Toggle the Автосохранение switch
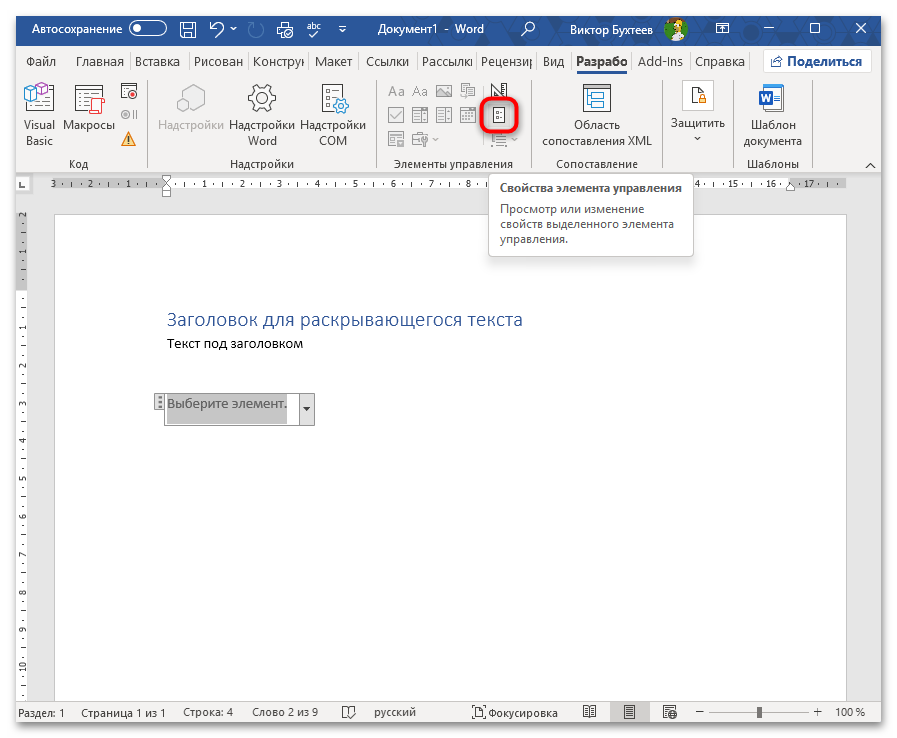This screenshot has width=897, height=738. [x=148, y=29]
